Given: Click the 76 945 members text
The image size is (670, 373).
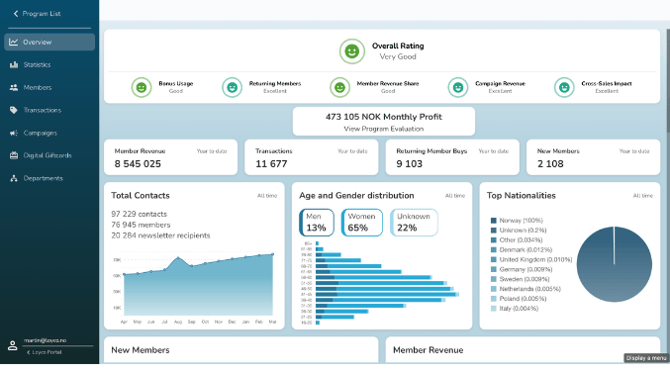Looking at the screenshot, I should point(141,225).
